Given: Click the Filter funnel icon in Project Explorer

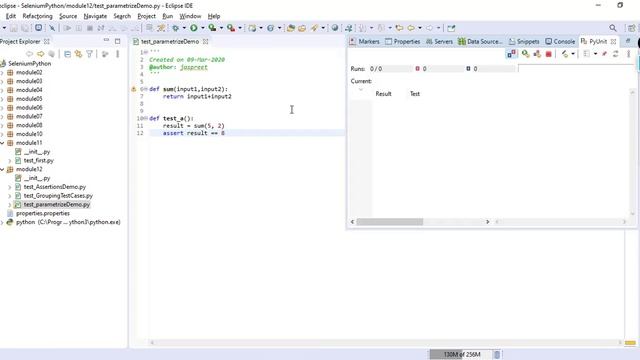Looking at the screenshot, I should tap(89, 54).
